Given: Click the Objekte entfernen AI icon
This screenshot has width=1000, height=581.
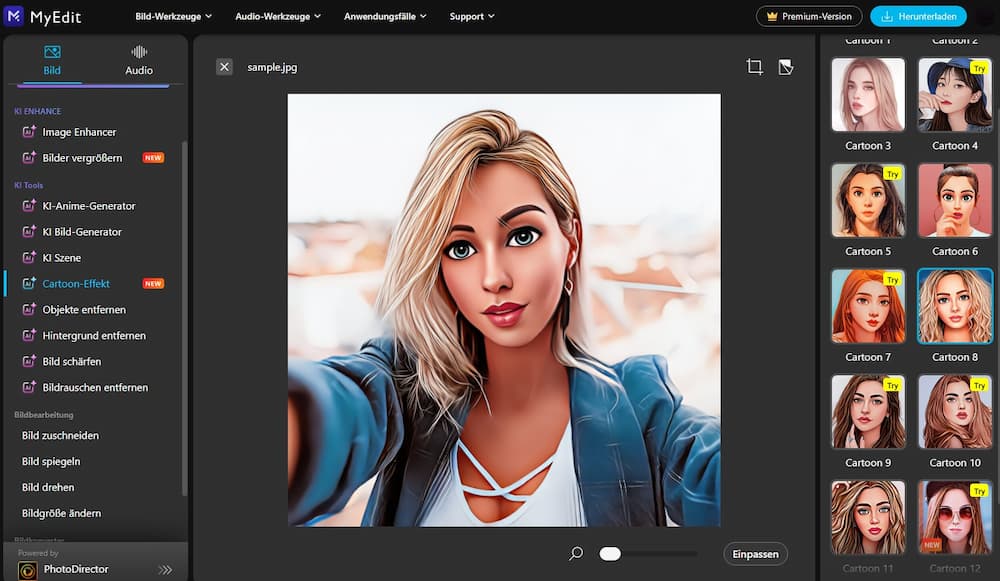Looking at the screenshot, I should (x=29, y=309).
